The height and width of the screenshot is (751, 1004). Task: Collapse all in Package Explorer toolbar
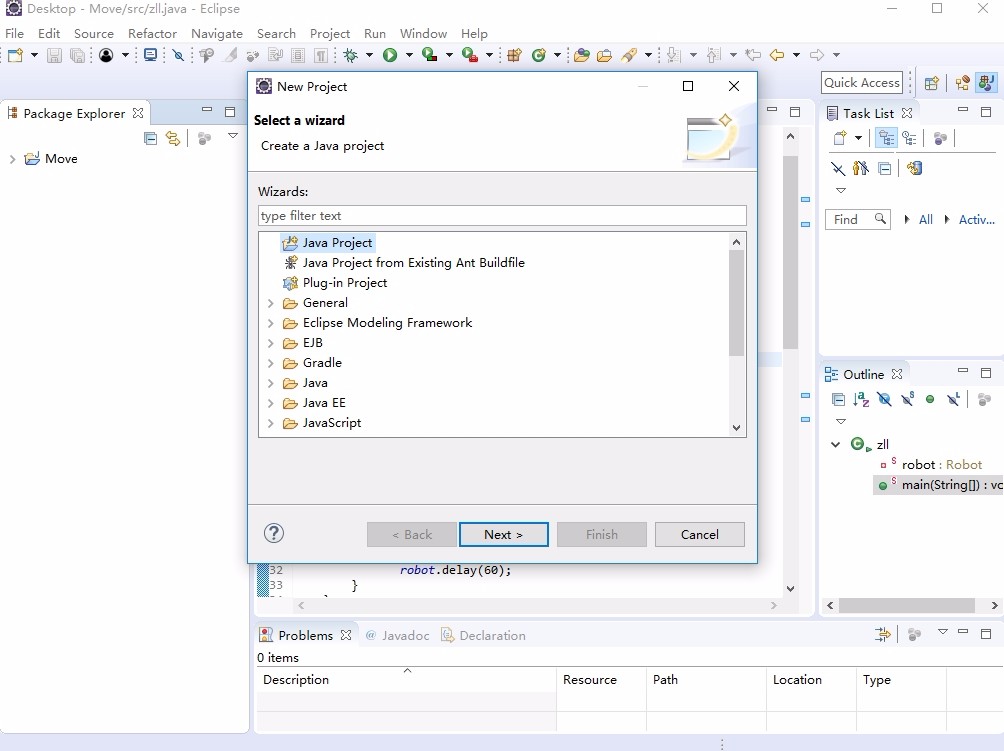coord(150,138)
